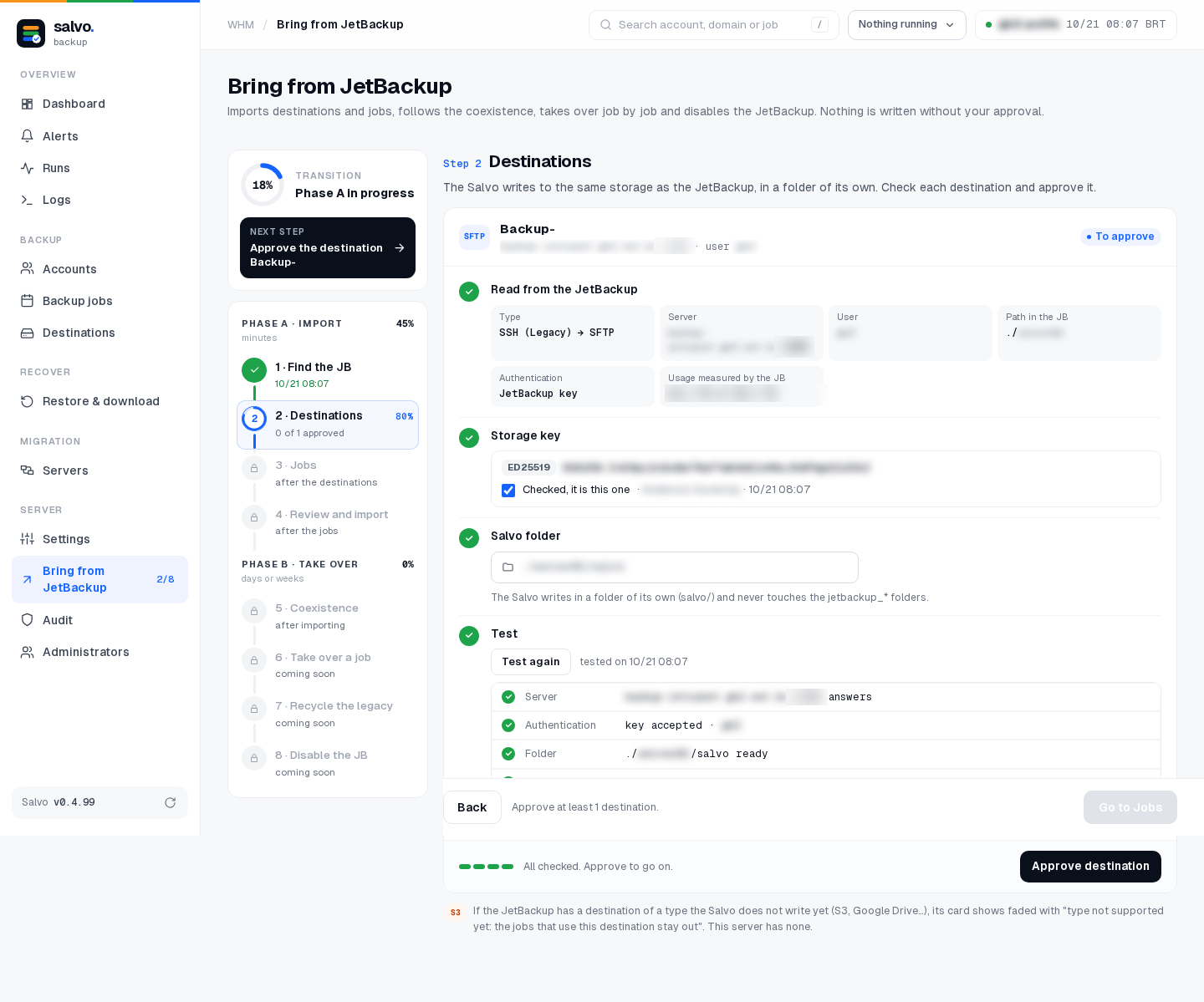Open the Destinations sidebar page
Viewport: 1204px width, 1002px height.
(99, 333)
